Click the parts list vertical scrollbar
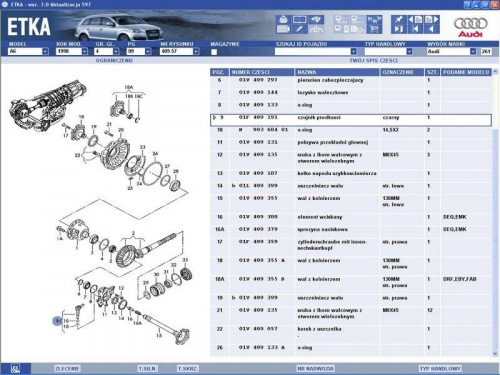Screen dimensions: 500x375 click(495, 213)
